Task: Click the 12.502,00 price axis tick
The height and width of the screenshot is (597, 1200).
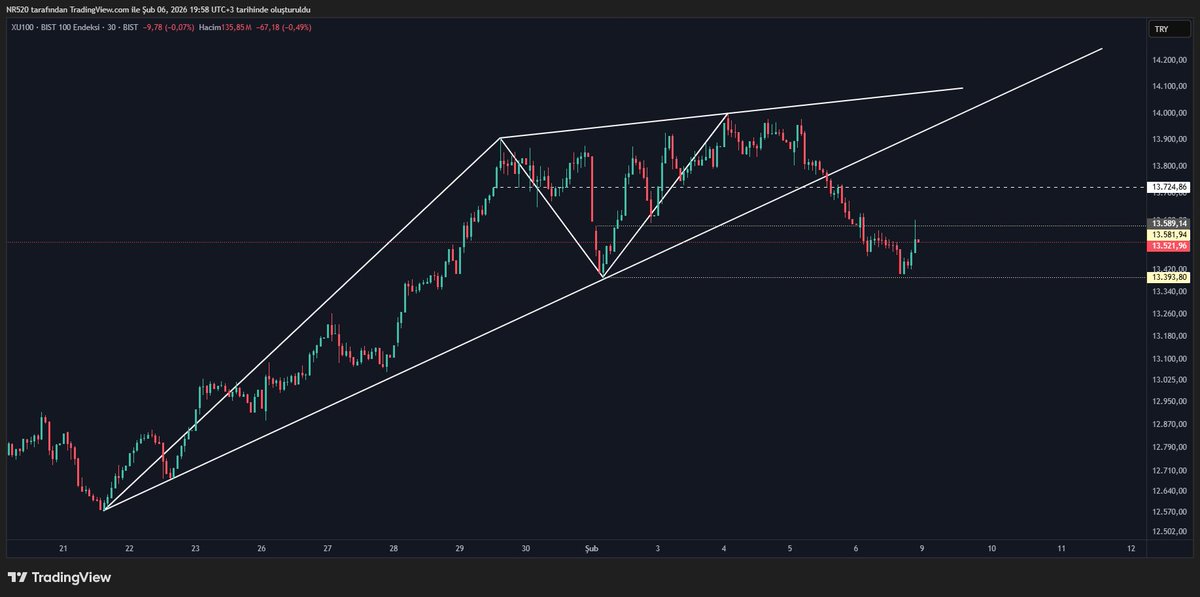Action: pos(1169,533)
